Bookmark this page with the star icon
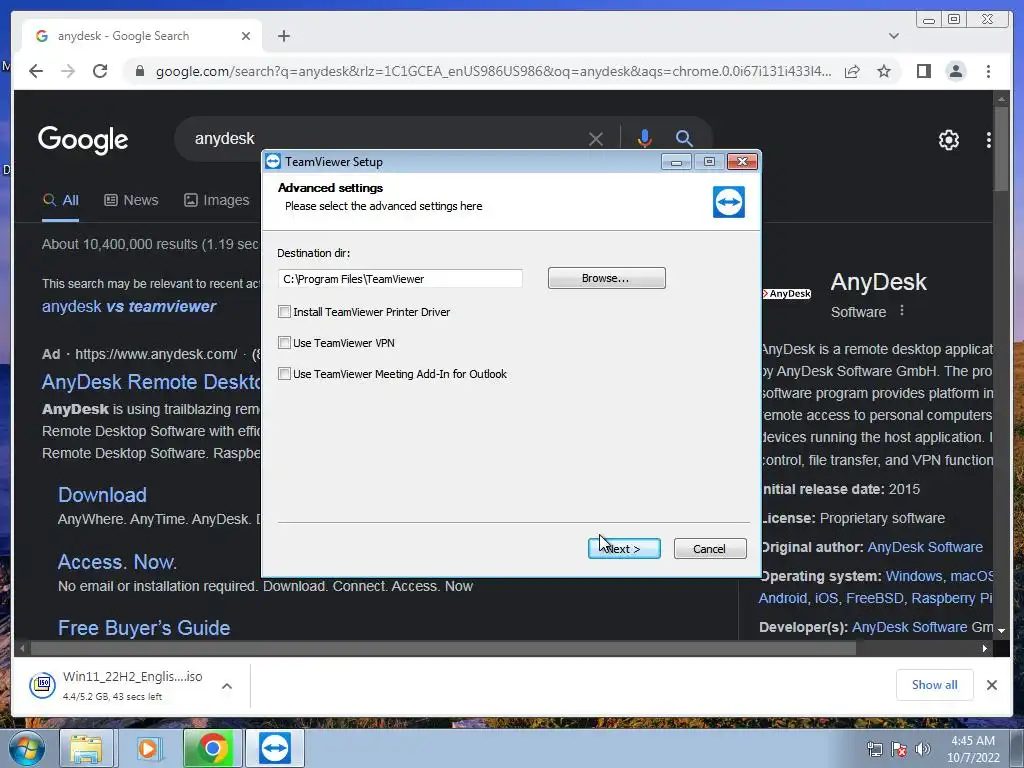 [884, 71]
